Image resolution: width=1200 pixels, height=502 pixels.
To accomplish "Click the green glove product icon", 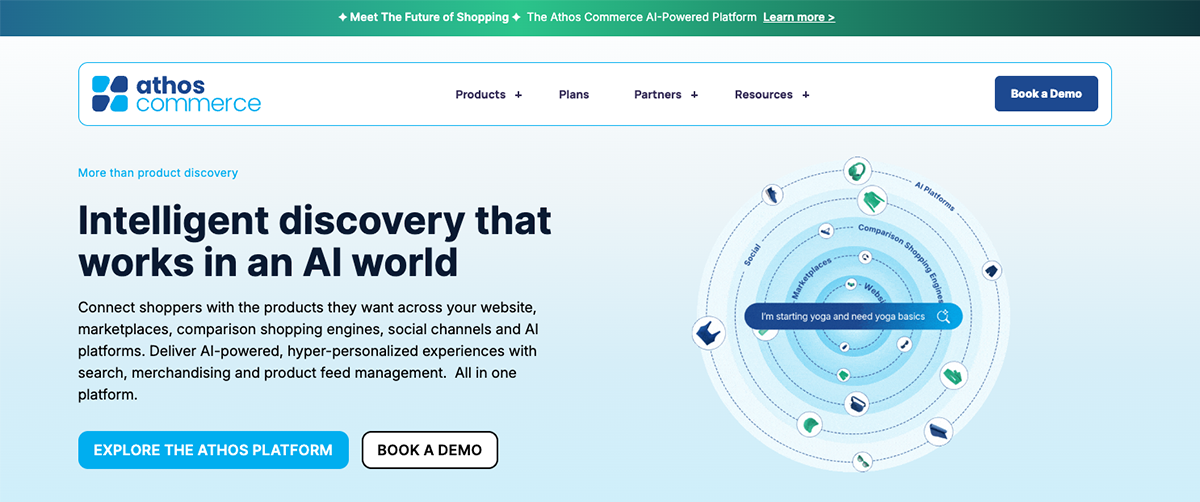I will [x=955, y=376].
